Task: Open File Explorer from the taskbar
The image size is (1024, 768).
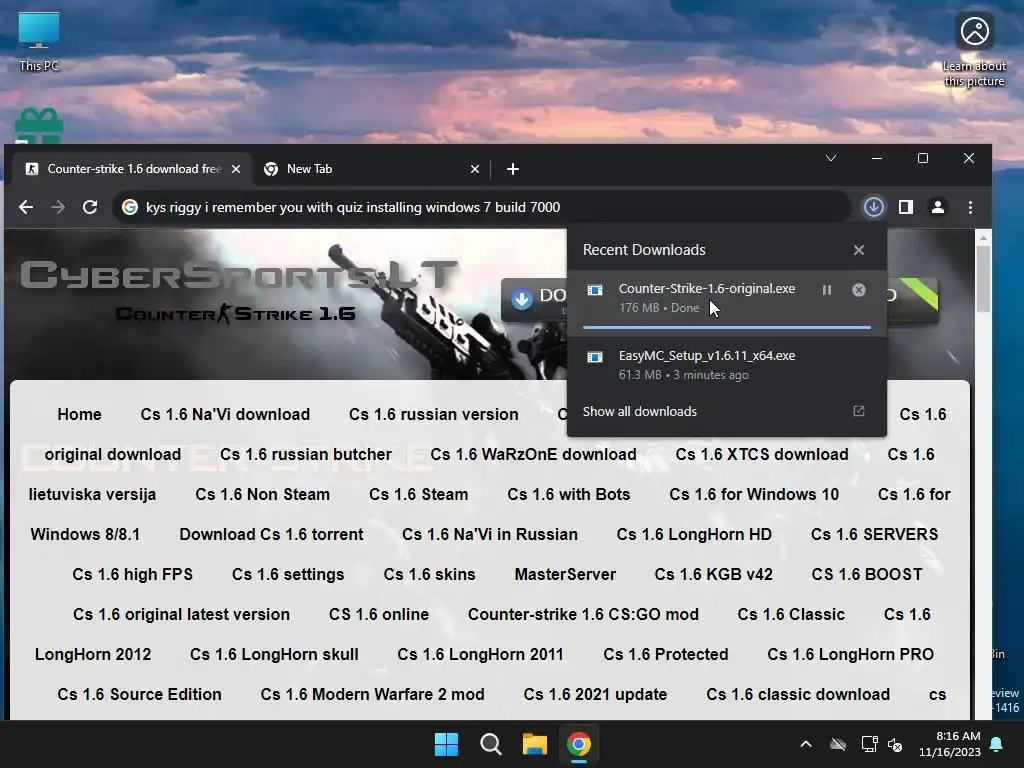Action: click(x=534, y=744)
